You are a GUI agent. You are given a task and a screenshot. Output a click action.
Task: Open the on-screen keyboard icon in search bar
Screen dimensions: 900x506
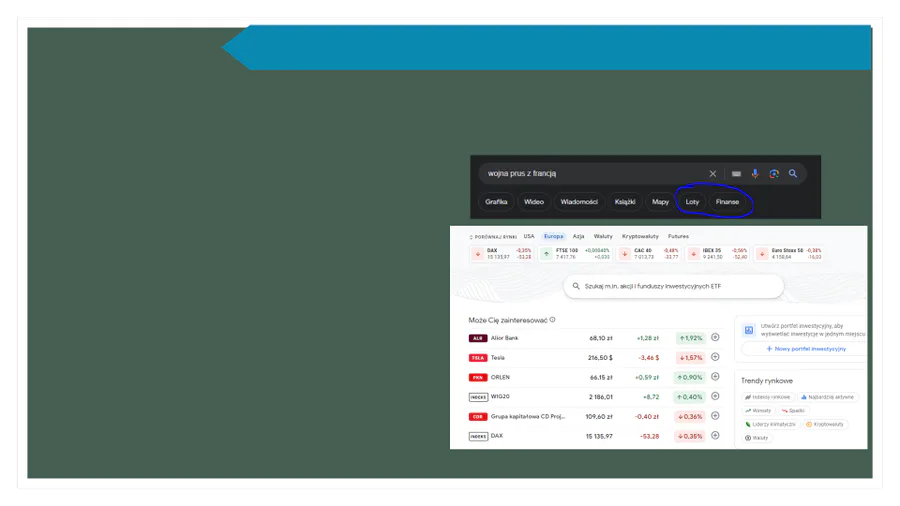pos(736,174)
